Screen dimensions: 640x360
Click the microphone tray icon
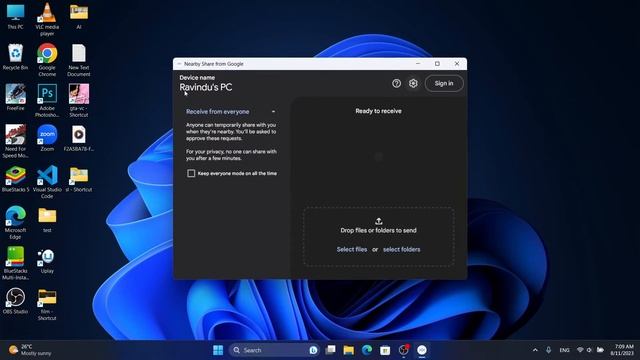pyautogui.click(x=549, y=350)
